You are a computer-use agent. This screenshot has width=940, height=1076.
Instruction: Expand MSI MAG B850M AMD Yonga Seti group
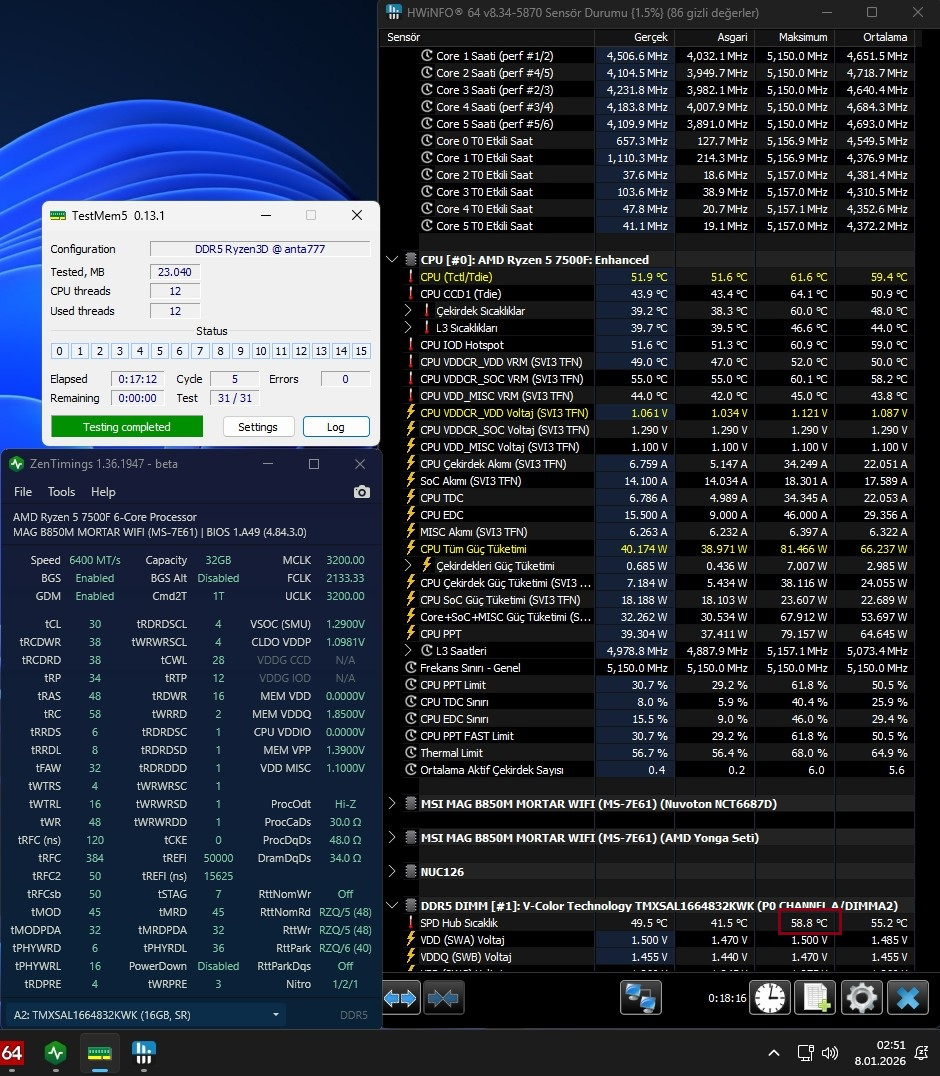[392, 837]
